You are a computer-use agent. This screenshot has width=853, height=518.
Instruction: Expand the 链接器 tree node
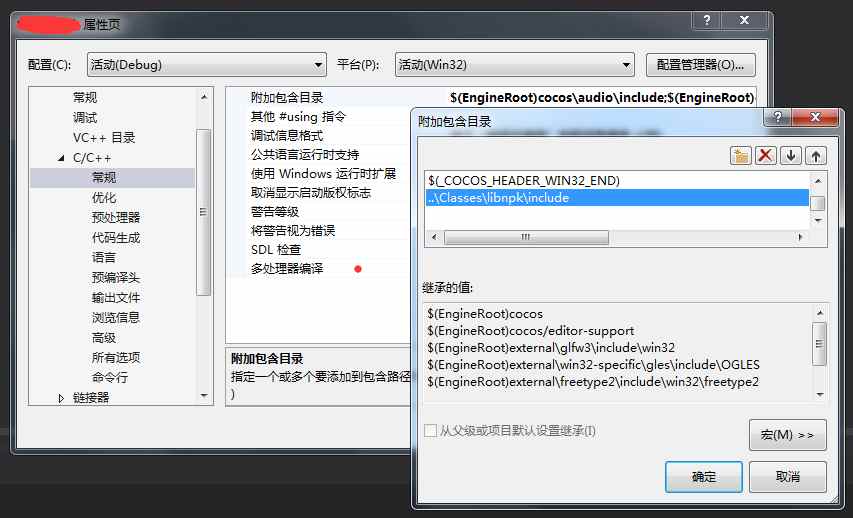(61, 398)
